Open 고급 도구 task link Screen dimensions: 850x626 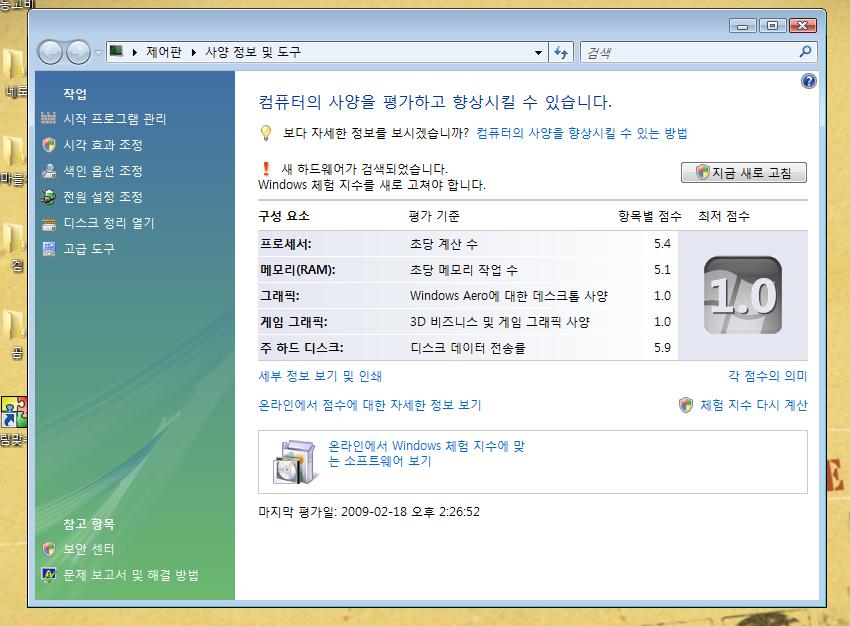(89, 249)
